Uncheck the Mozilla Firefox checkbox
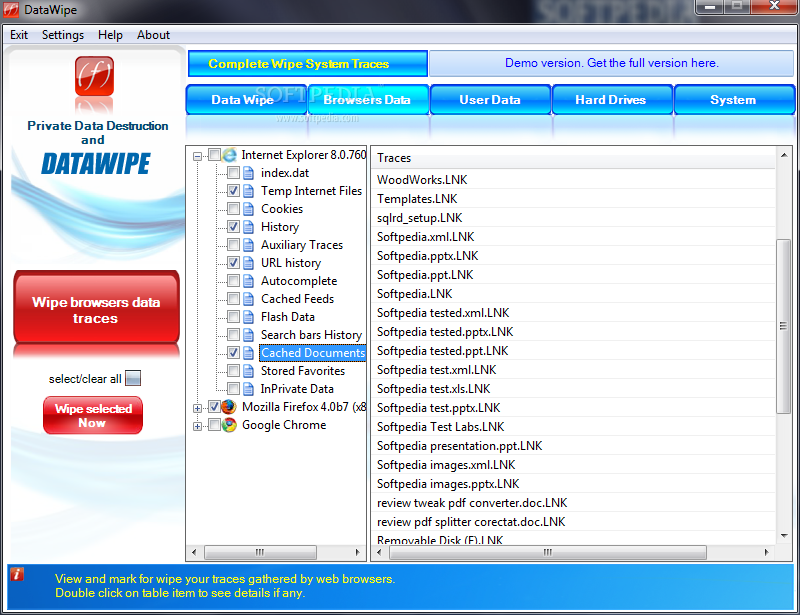800x615 pixels. pos(214,407)
